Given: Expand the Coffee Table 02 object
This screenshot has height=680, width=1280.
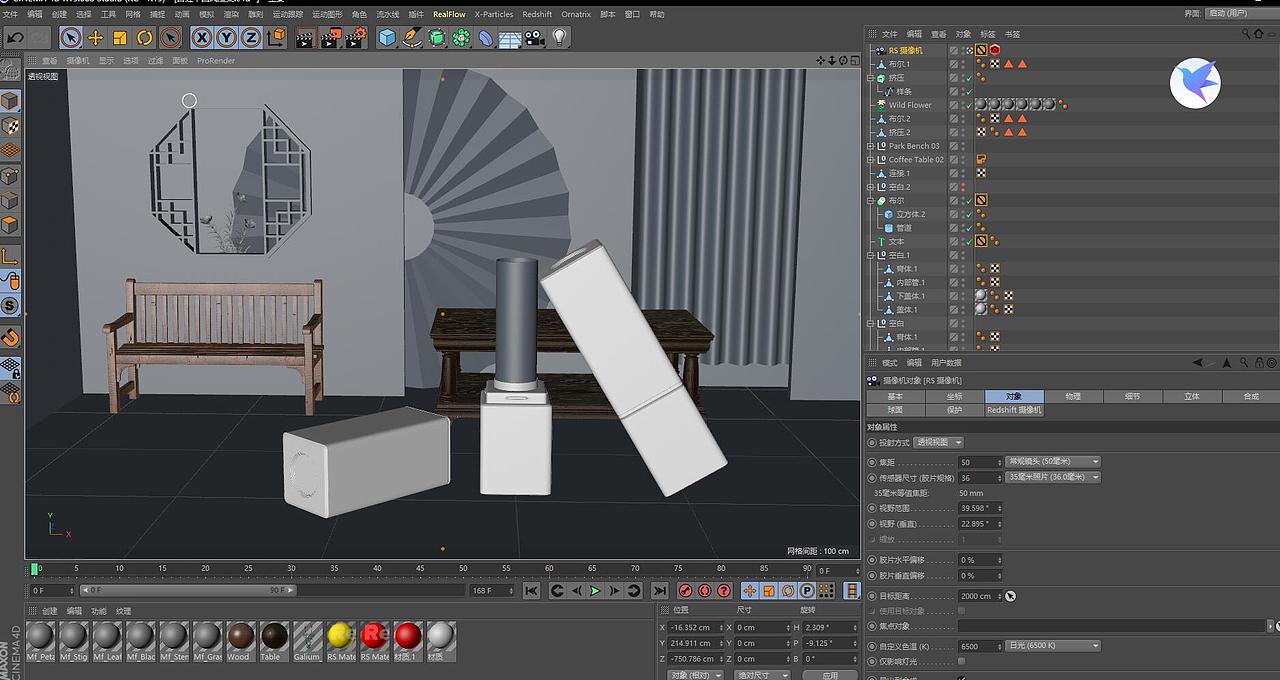Looking at the screenshot, I should (x=870, y=159).
